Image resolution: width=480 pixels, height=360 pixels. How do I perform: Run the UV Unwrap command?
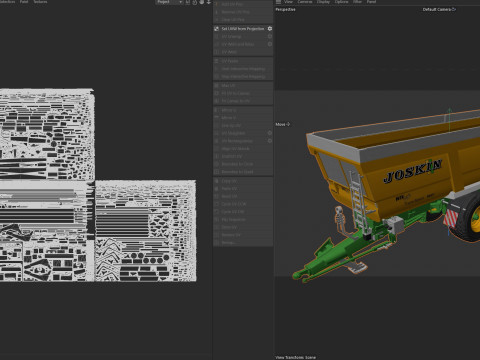click(x=243, y=36)
